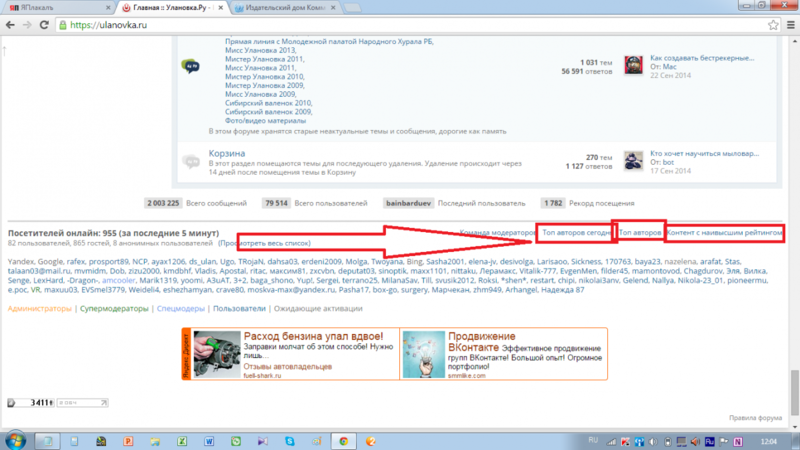Click the Chrome taskbar icon
This screenshot has width=800, height=450.
(343, 441)
